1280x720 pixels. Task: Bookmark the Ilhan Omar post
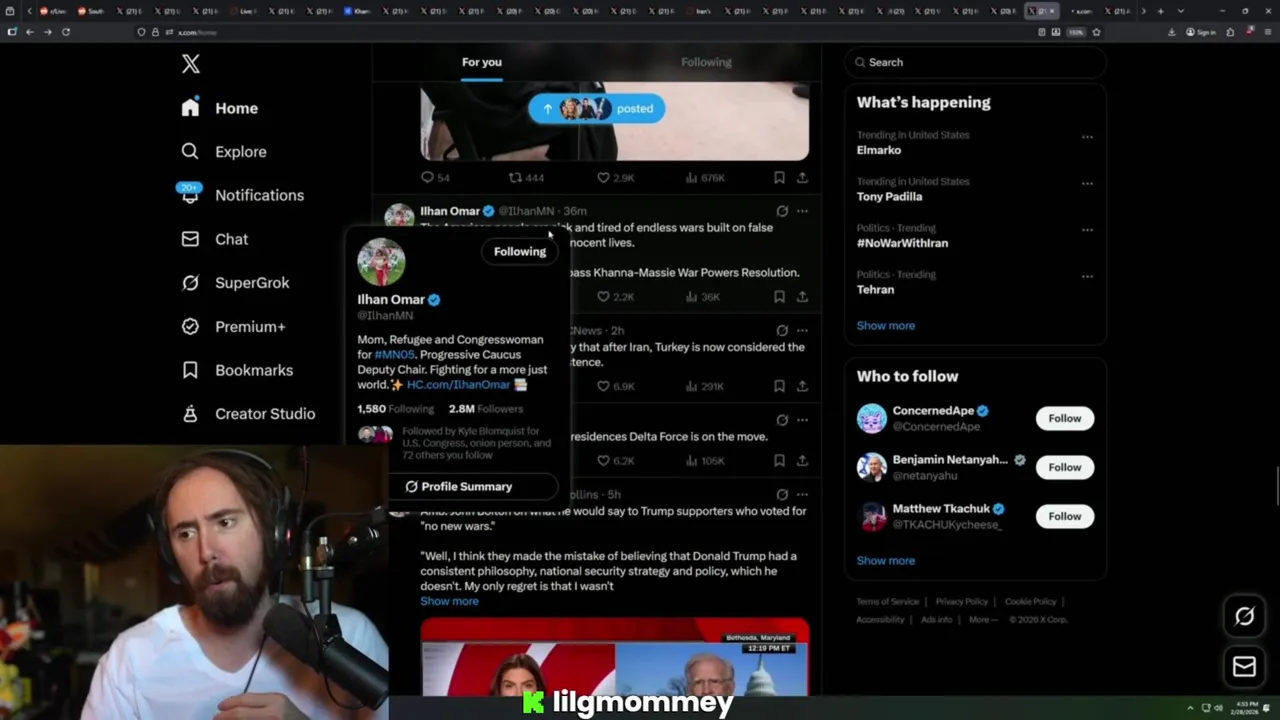(779, 297)
